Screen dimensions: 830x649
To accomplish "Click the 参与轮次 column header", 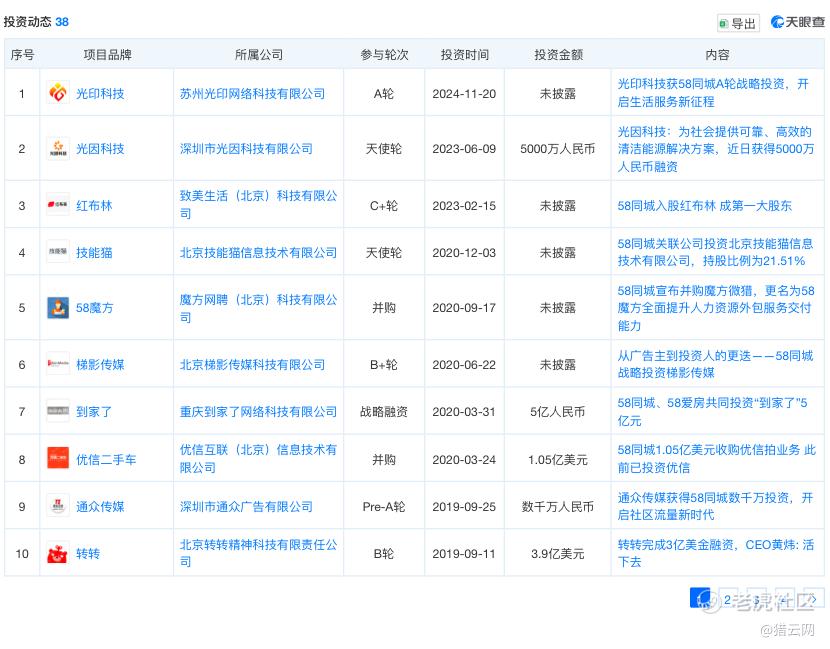I will [x=384, y=55].
